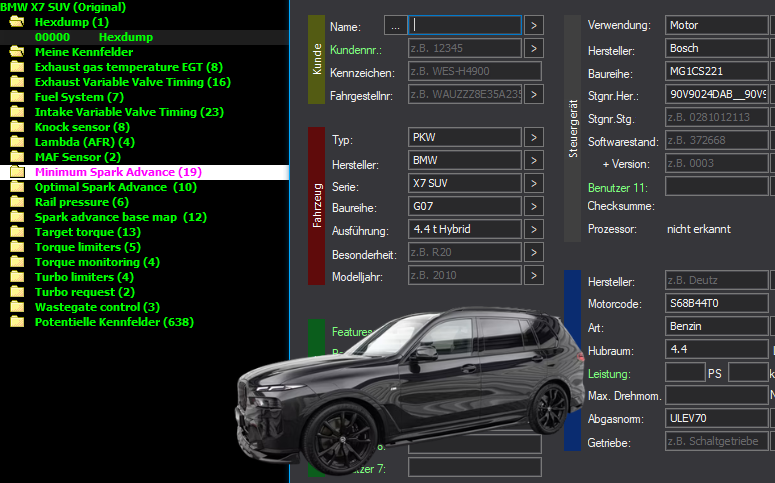Click the Motorcode S68B44T0 field

717,303
